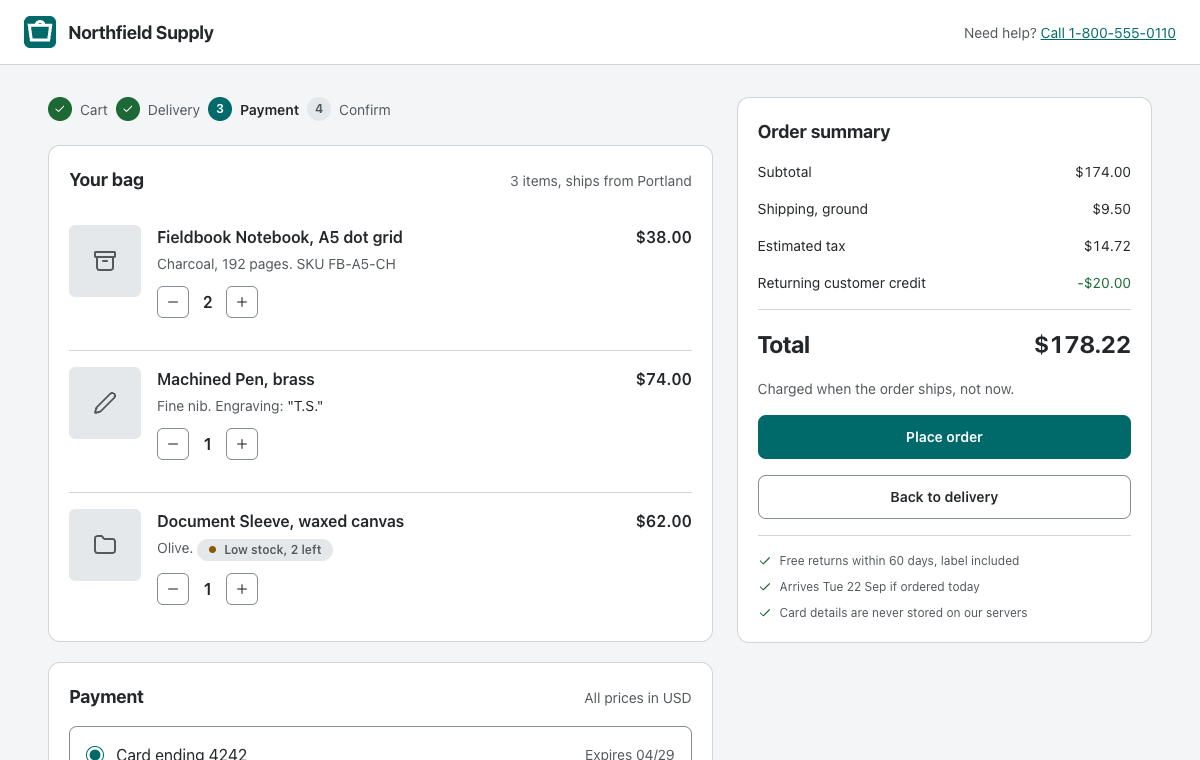Click the step 3 Payment circle
1200x760 pixels.
(220, 109)
